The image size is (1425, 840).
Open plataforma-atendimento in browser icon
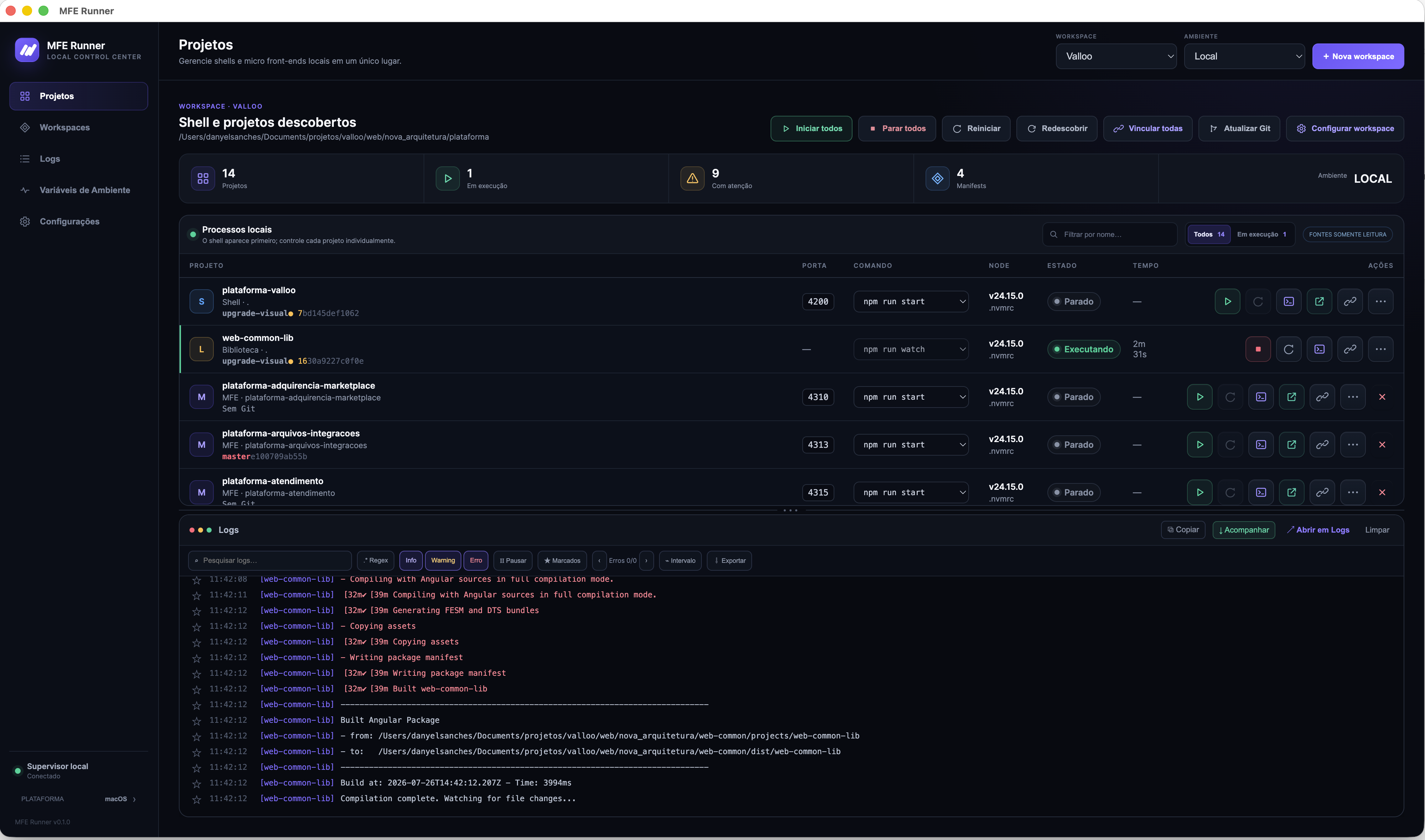[1291, 492]
